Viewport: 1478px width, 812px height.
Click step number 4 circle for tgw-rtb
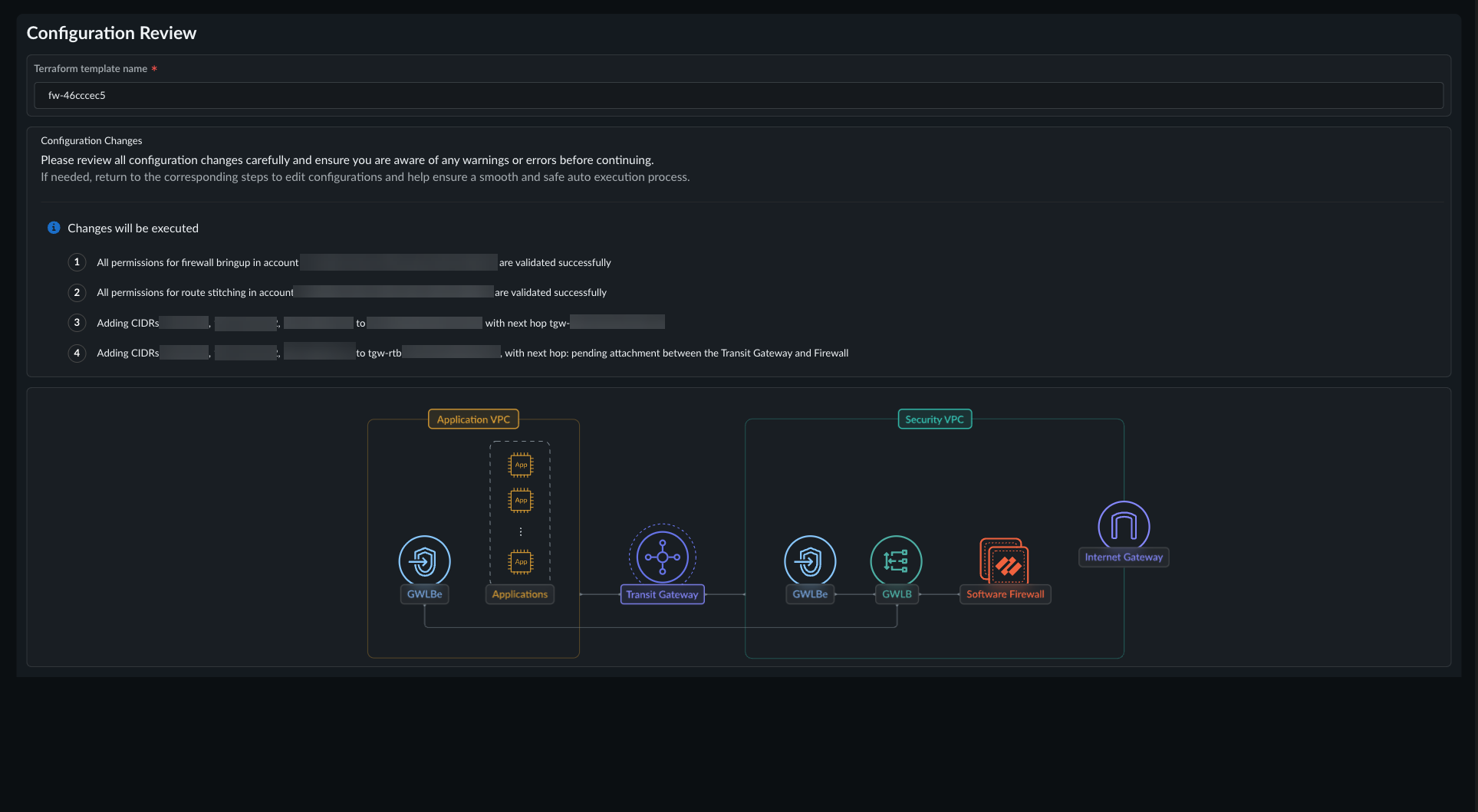coord(77,353)
